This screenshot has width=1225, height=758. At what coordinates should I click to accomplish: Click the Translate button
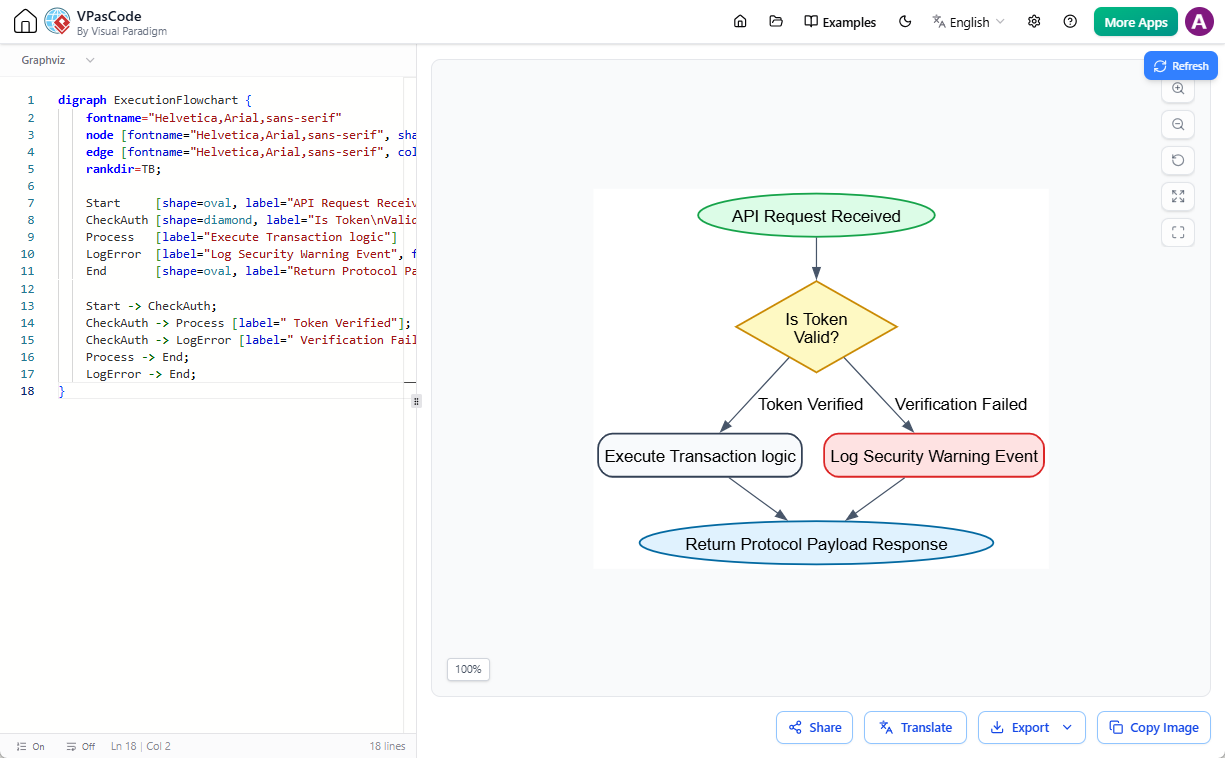[x=915, y=728]
